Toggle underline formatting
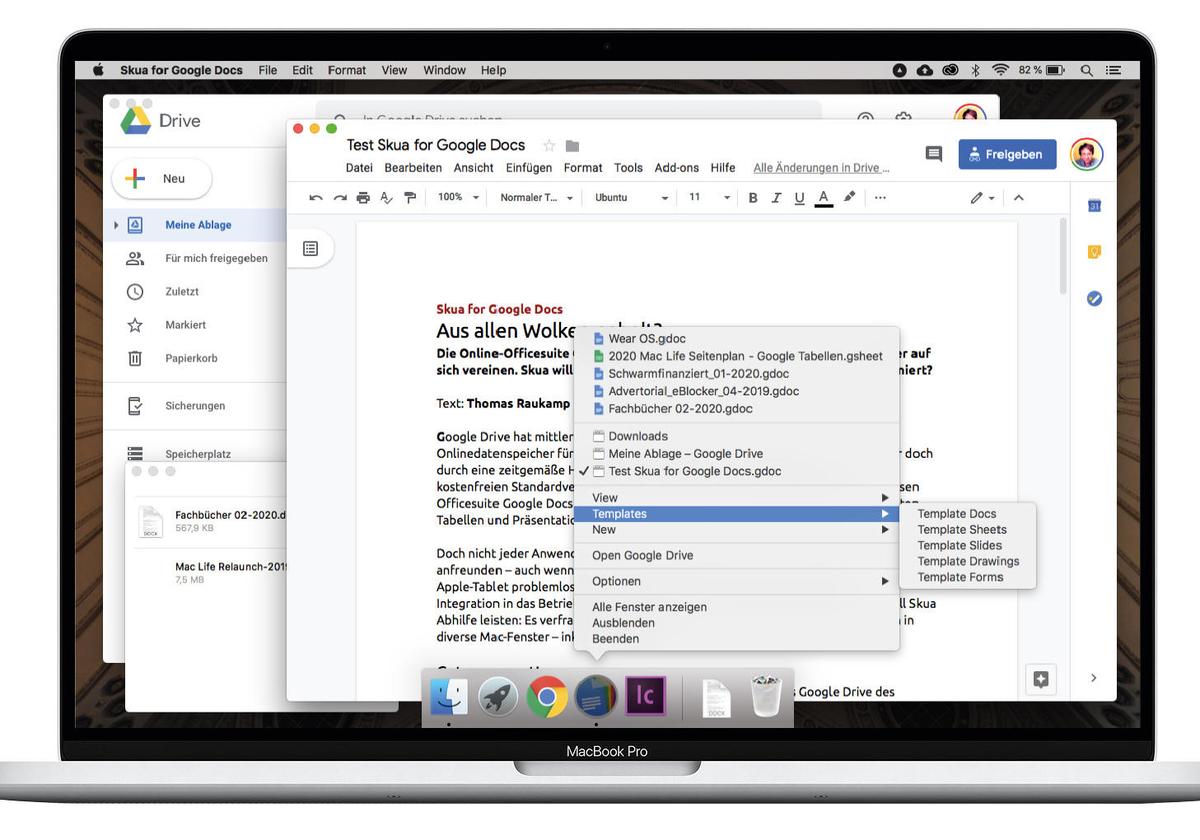Viewport: 1200px width, 840px height. tap(799, 198)
